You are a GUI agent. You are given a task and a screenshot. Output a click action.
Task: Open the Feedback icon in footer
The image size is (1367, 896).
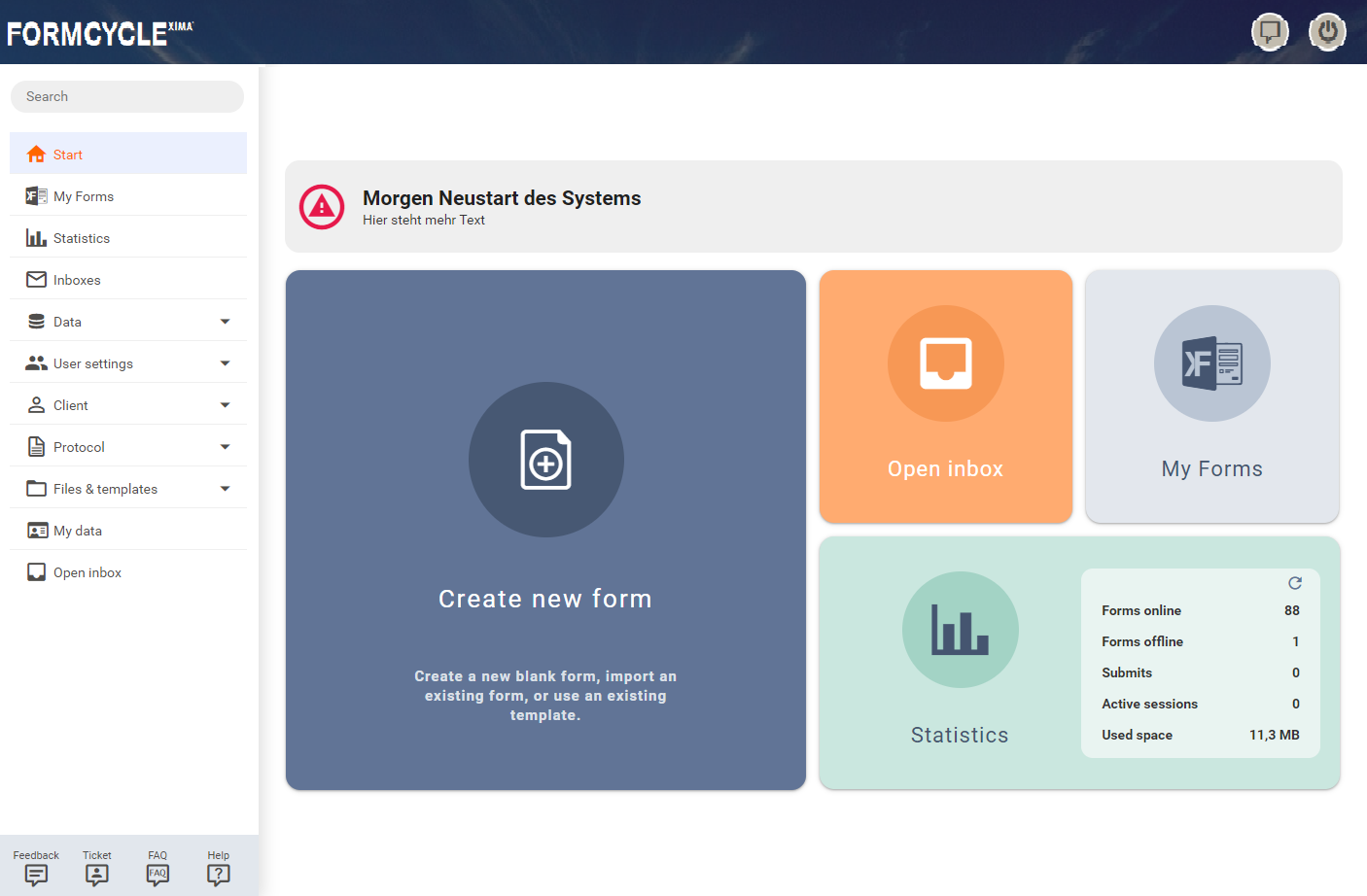pos(36,875)
